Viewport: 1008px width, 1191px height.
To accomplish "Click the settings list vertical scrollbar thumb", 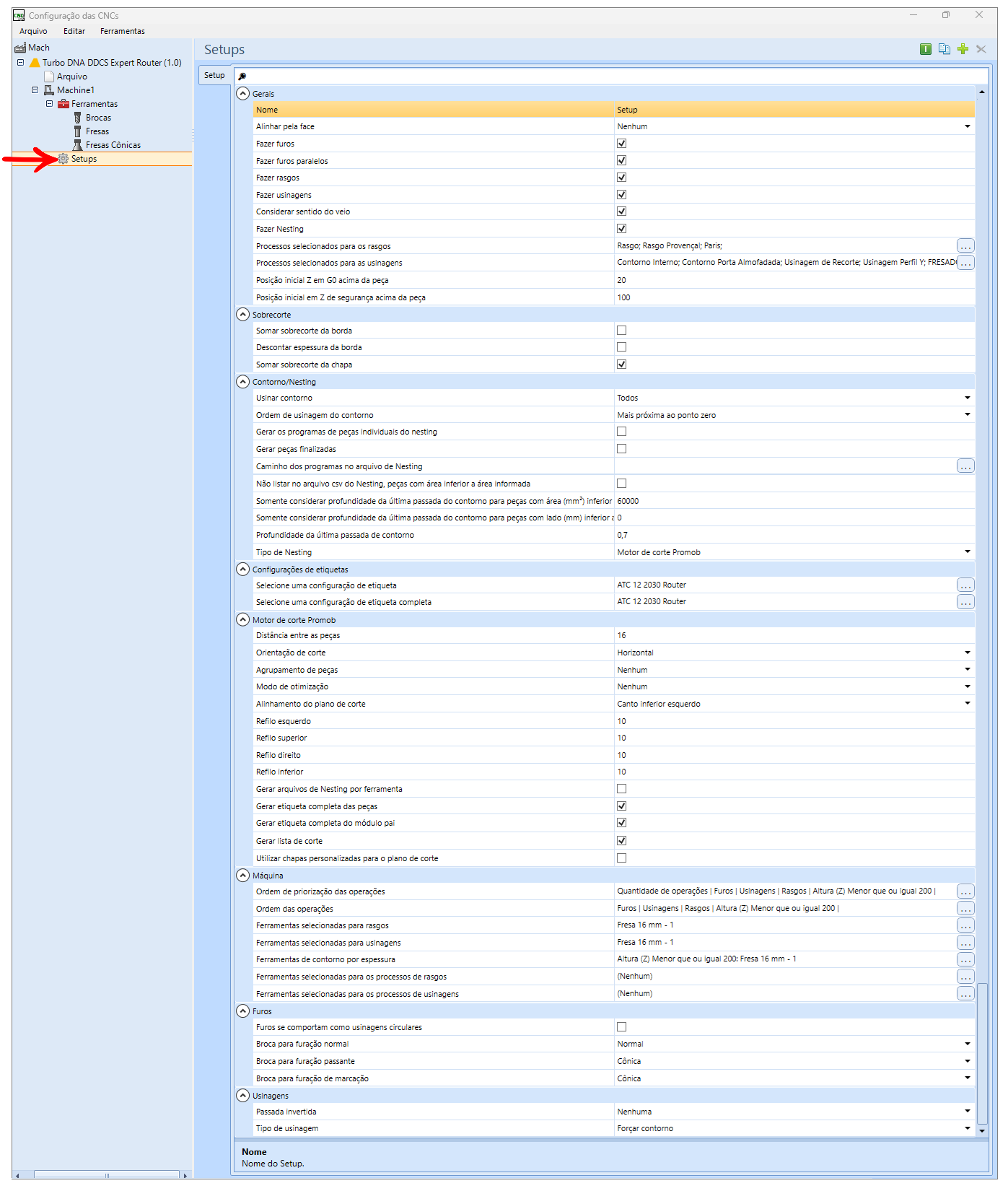I will 982,1054.
